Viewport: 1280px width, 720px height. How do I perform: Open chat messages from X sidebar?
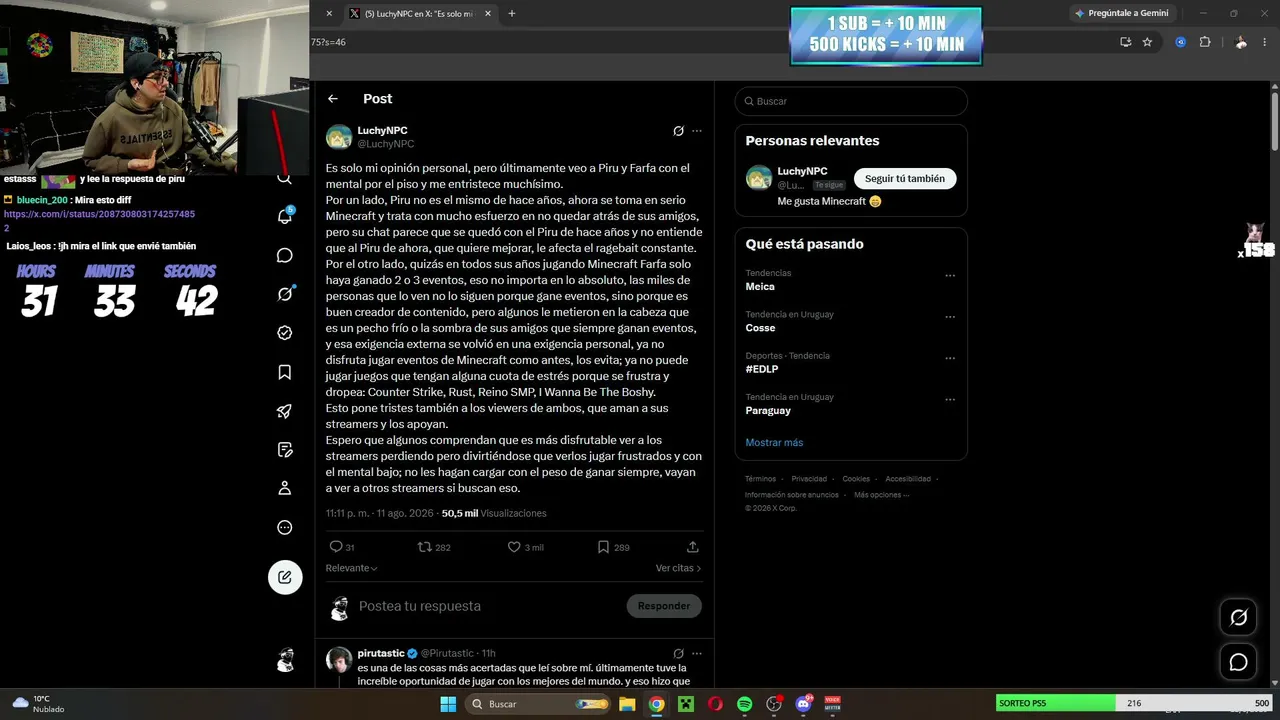pyautogui.click(x=285, y=255)
